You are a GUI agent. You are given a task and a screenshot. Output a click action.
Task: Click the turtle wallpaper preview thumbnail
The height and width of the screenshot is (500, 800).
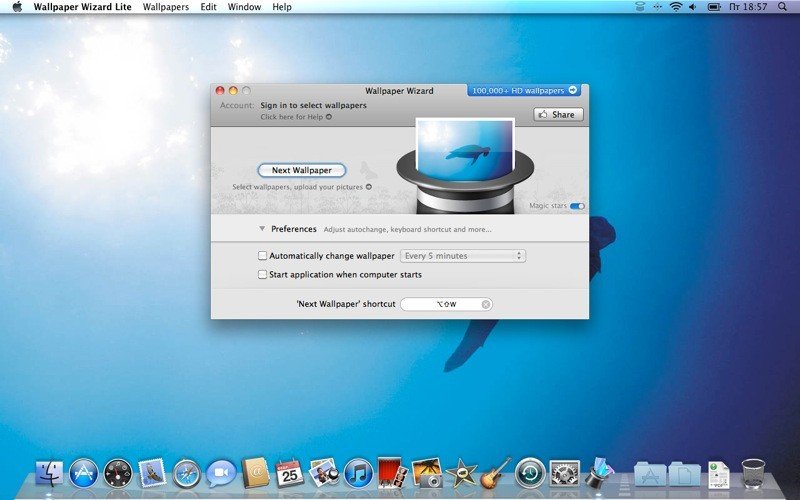click(465, 151)
